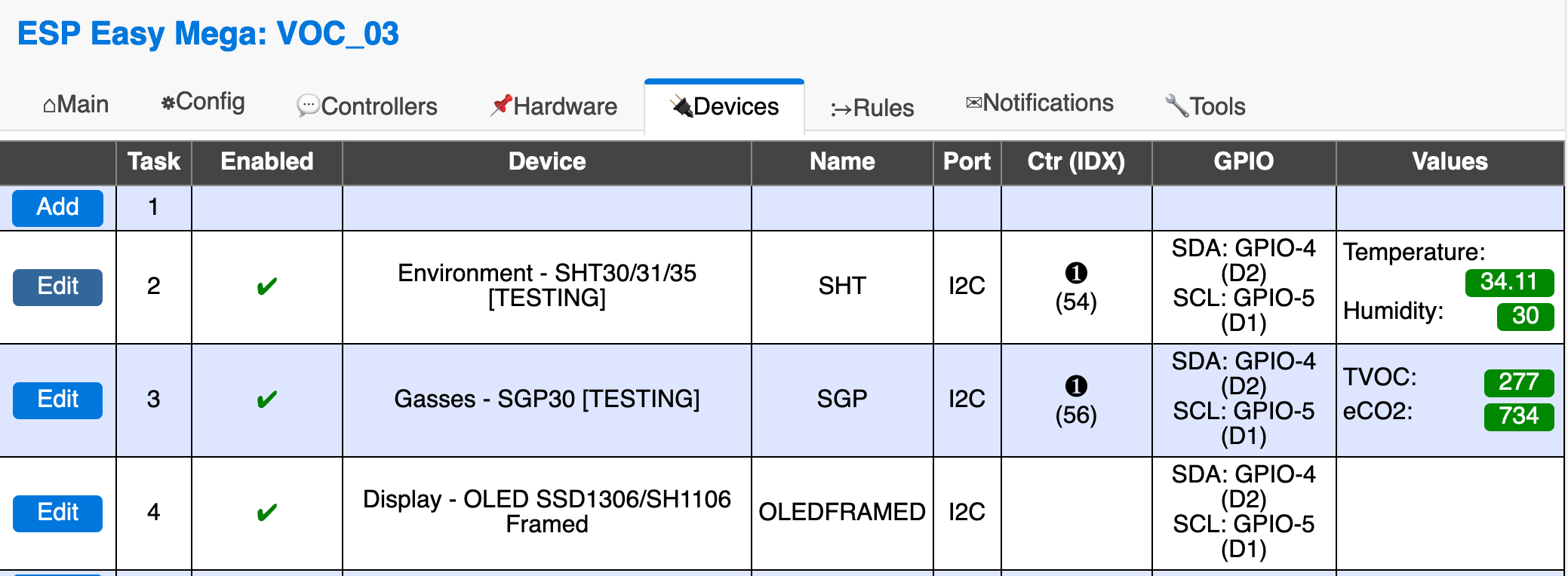
Task: Click the speech bubble Controllers icon
Action: coord(308,106)
